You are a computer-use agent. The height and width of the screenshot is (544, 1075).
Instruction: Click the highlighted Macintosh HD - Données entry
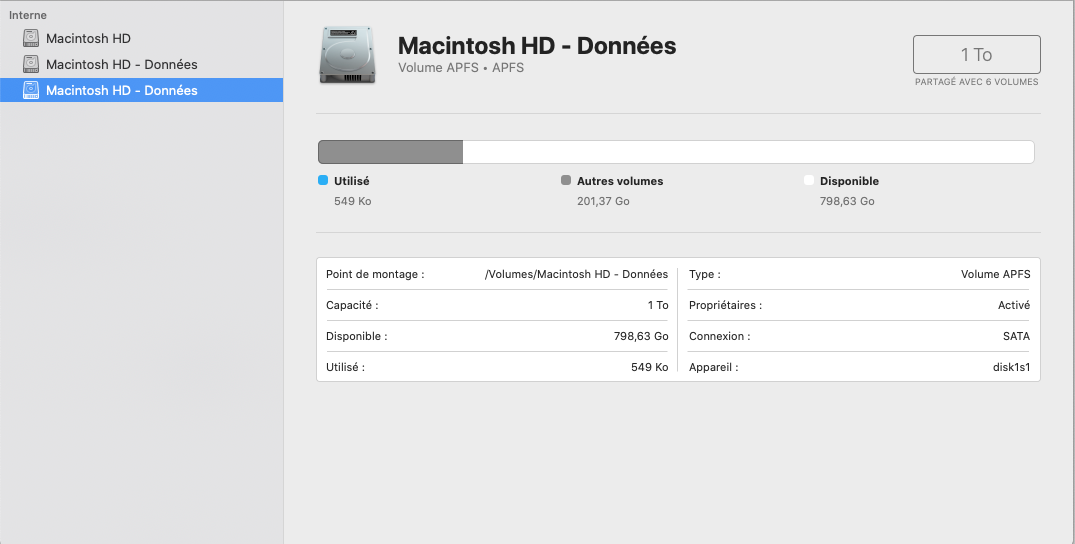coord(121,91)
